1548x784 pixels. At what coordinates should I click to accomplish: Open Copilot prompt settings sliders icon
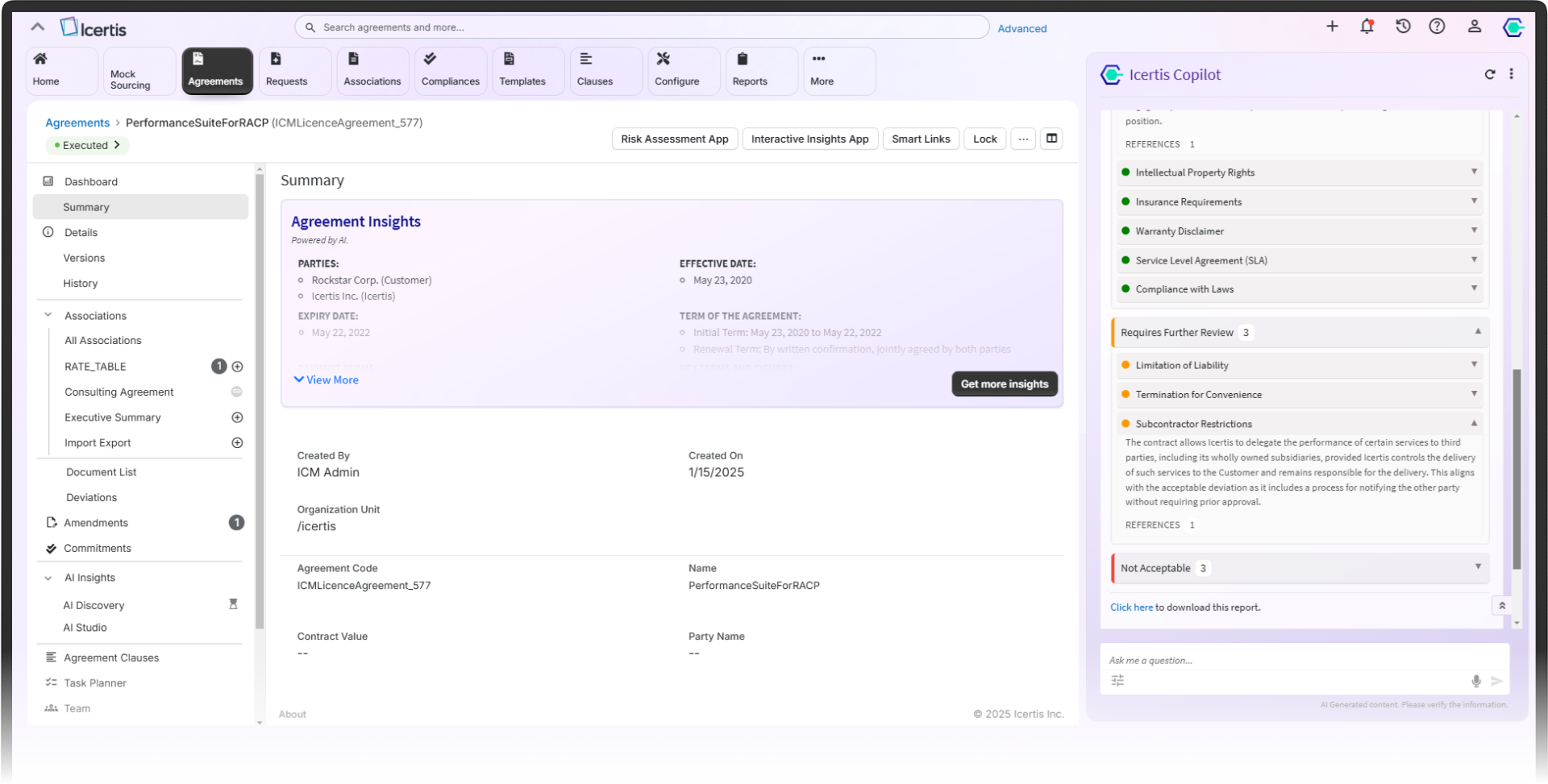pos(1117,682)
